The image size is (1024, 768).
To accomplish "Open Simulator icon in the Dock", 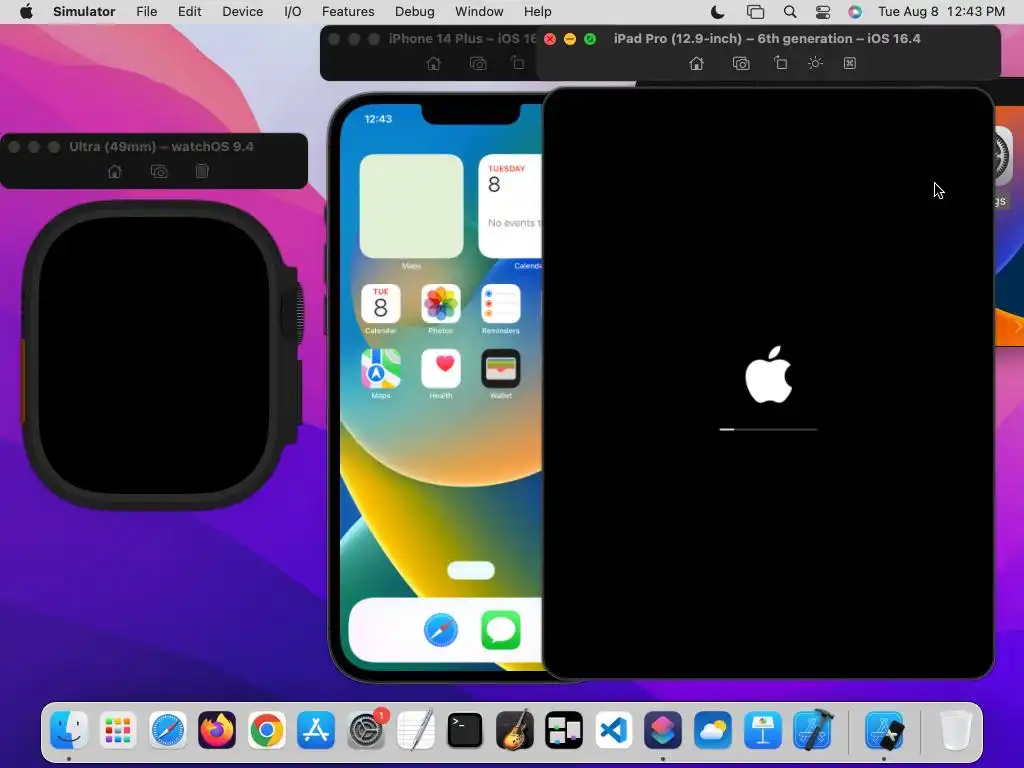I will tap(884, 729).
